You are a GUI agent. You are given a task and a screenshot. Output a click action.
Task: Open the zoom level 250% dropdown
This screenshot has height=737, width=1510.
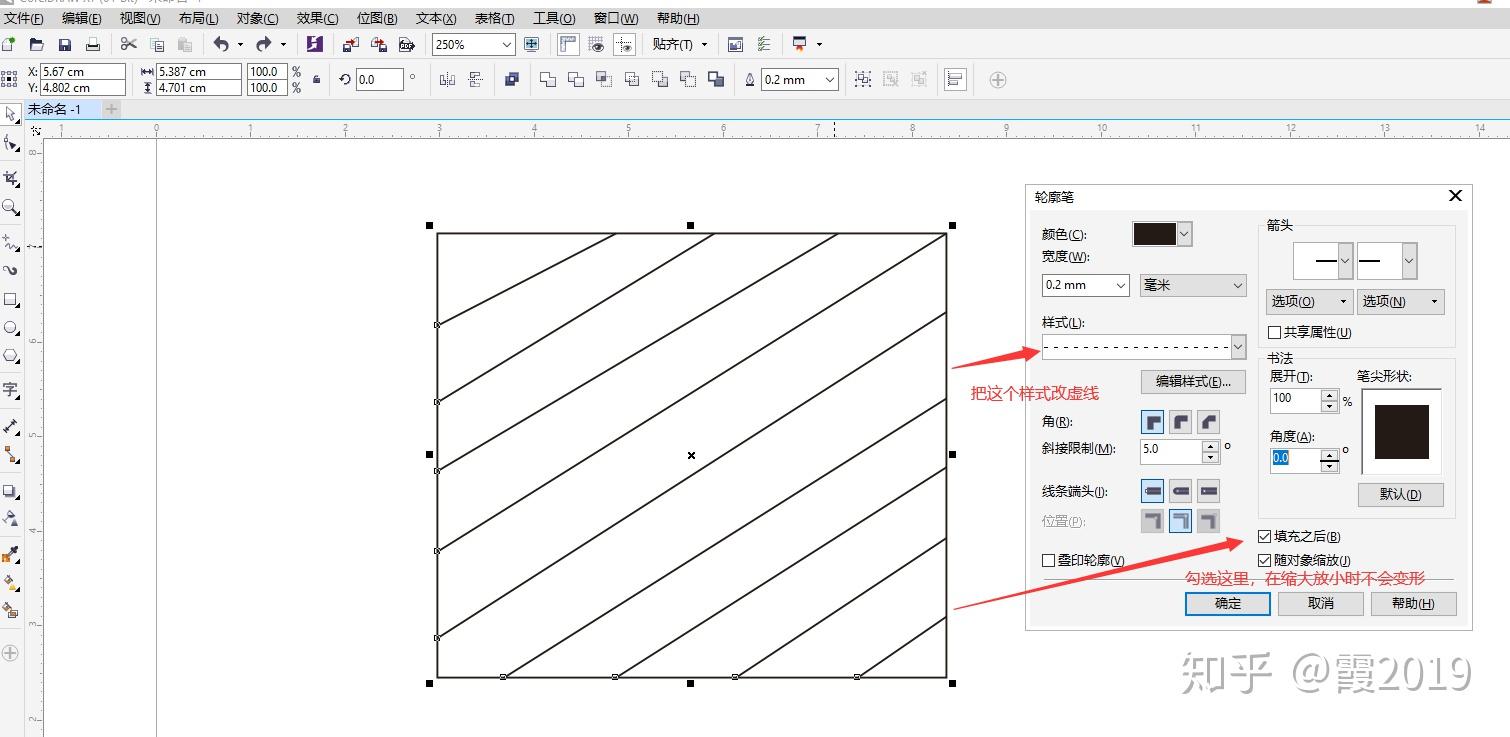click(x=507, y=44)
